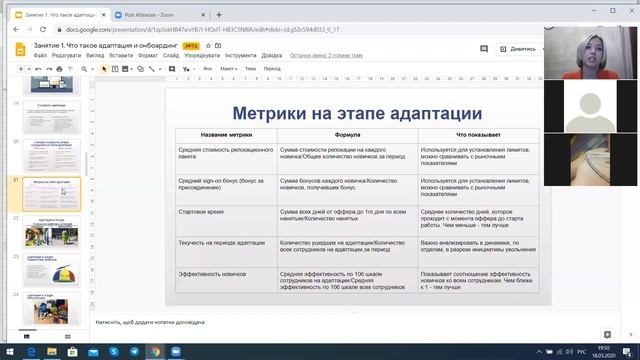Click the Google Slides home logo
Viewport: 640px width, 360px height.
(20, 49)
